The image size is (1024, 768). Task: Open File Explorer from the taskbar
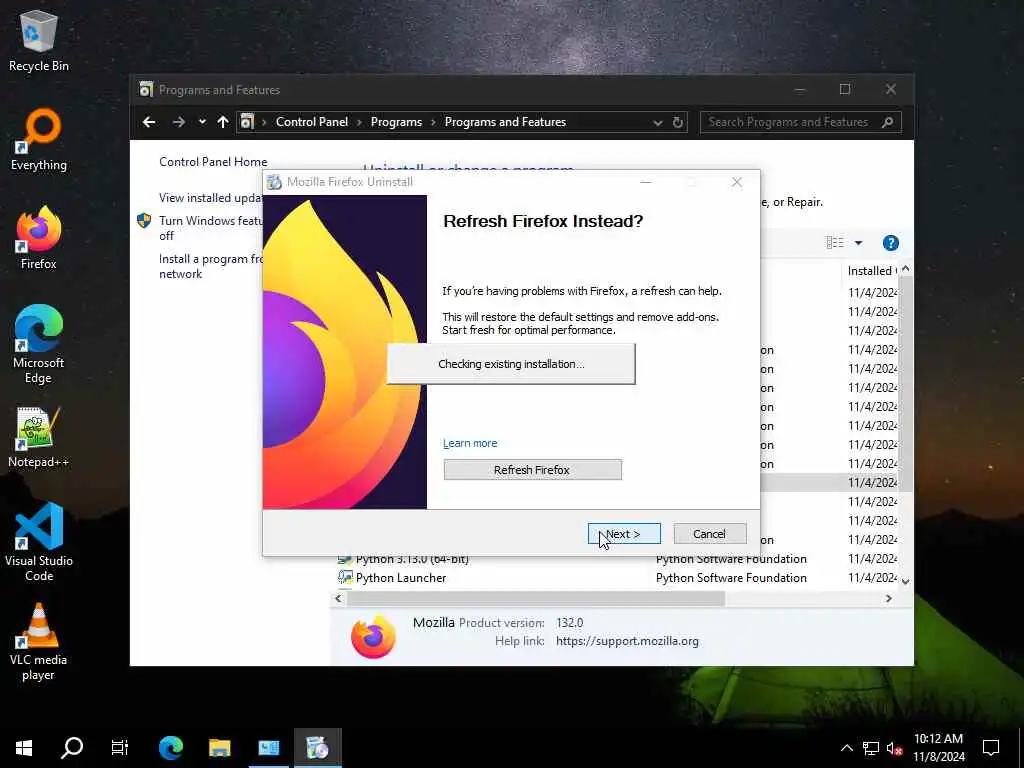219,747
